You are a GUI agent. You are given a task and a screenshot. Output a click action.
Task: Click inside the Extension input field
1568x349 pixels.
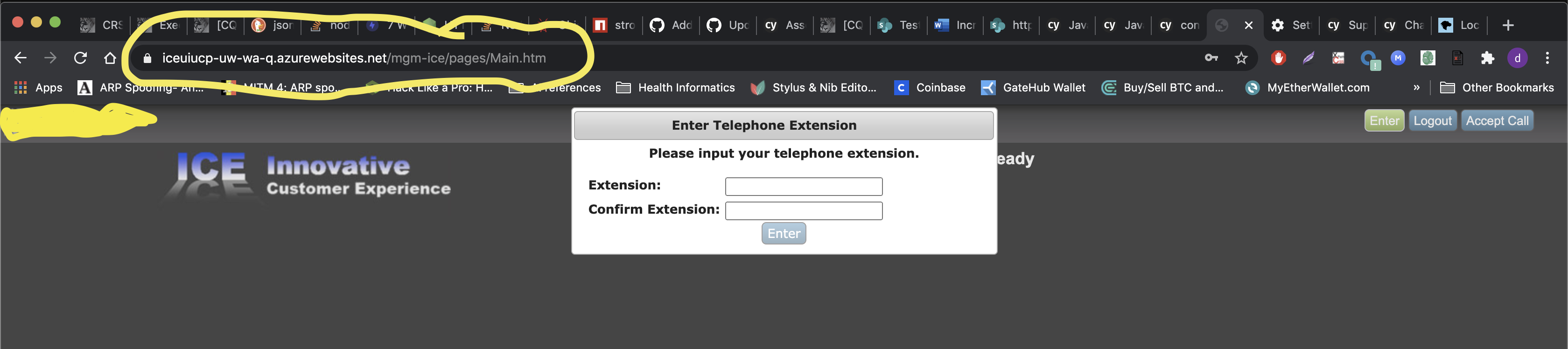click(x=803, y=186)
